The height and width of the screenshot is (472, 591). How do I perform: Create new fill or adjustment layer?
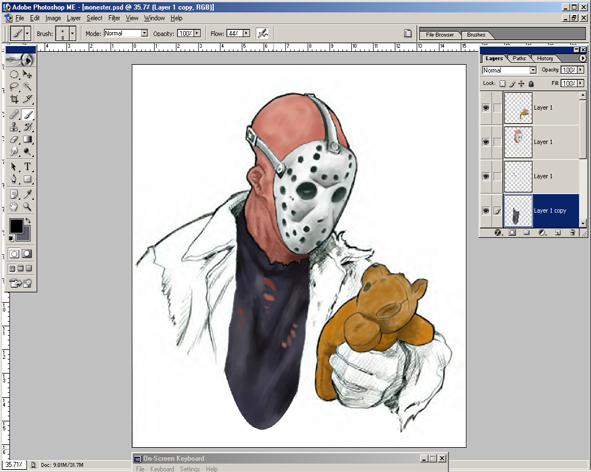[x=542, y=233]
